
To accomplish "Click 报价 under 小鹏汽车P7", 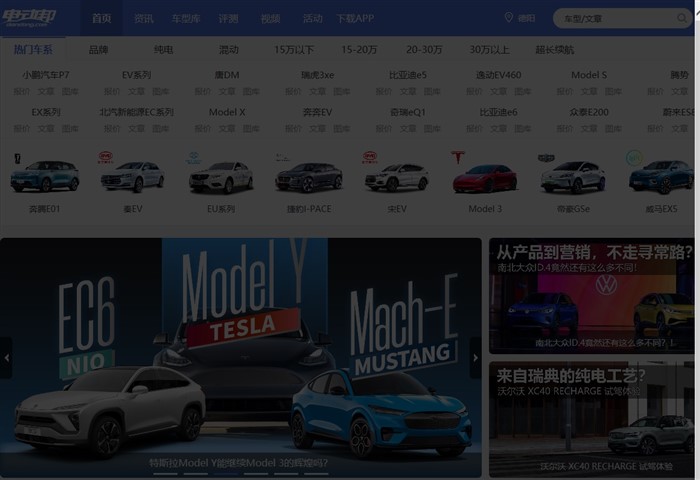I will coord(21,92).
